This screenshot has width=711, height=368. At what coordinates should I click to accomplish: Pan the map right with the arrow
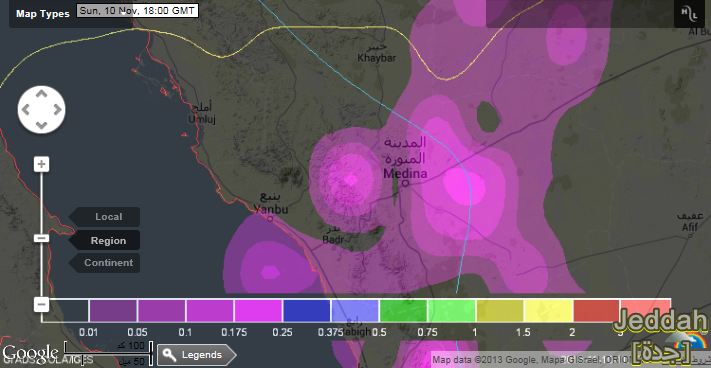(x=57, y=110)
